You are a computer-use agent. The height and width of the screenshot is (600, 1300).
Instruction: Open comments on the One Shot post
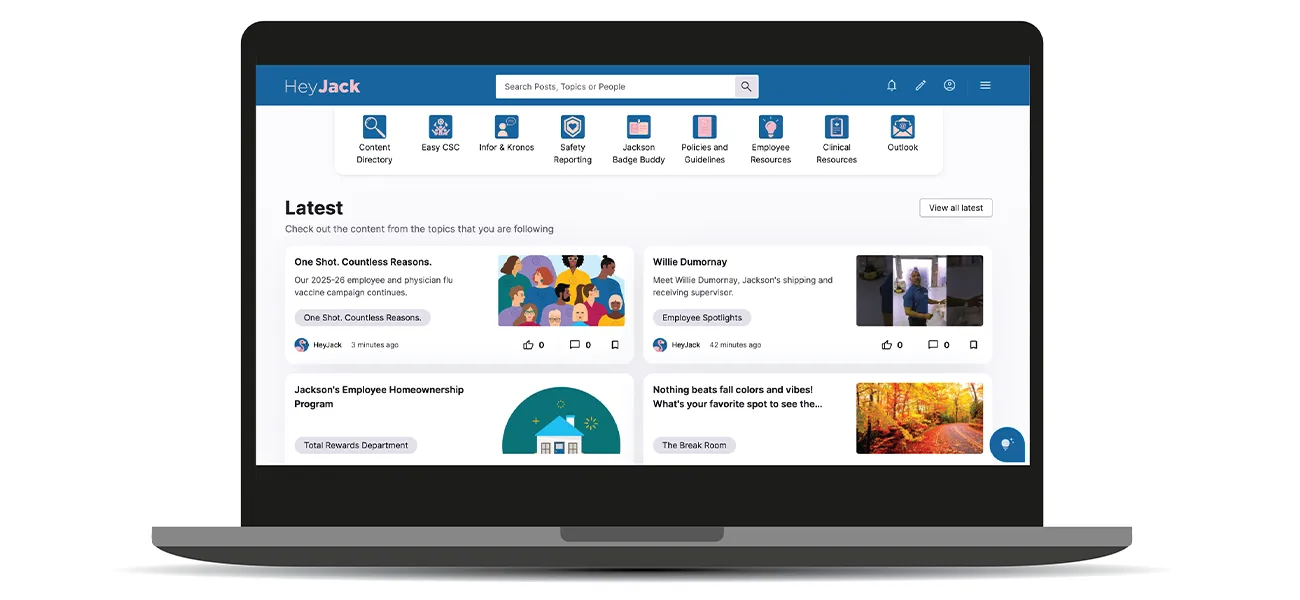tap(575, 345)
